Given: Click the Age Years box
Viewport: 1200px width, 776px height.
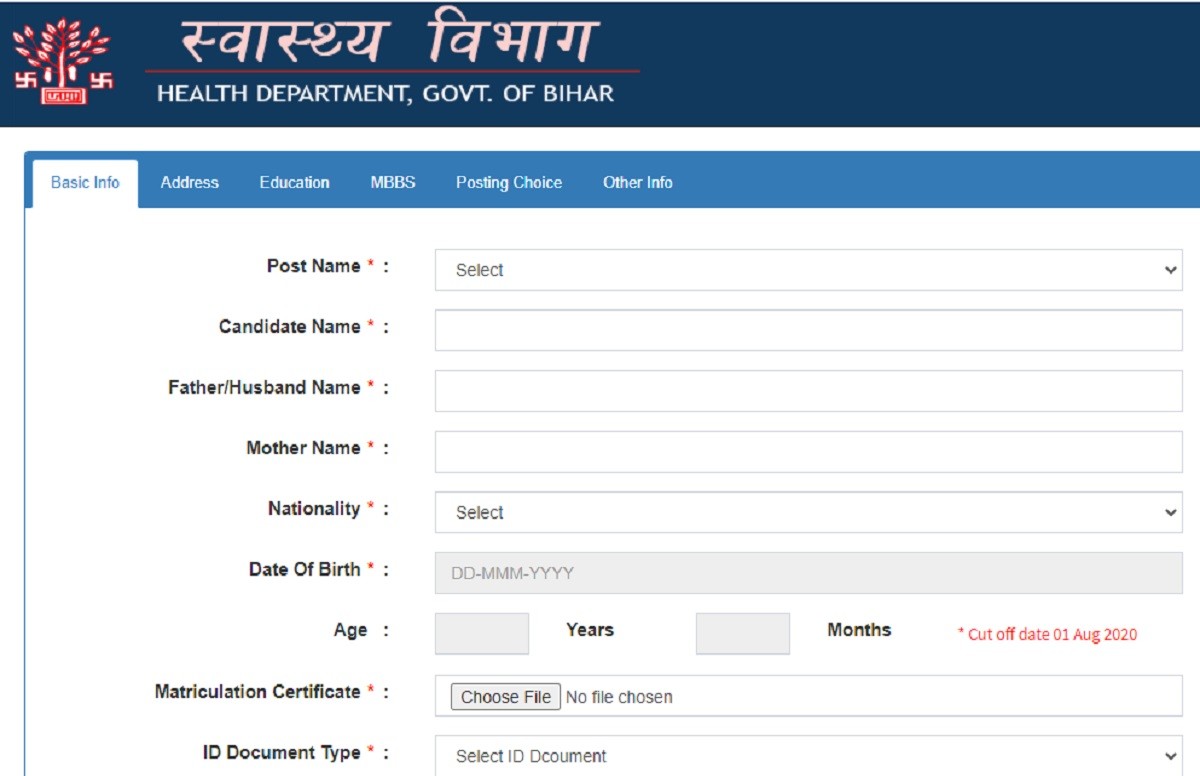Looking at the screenshot, I should point(481,634).
